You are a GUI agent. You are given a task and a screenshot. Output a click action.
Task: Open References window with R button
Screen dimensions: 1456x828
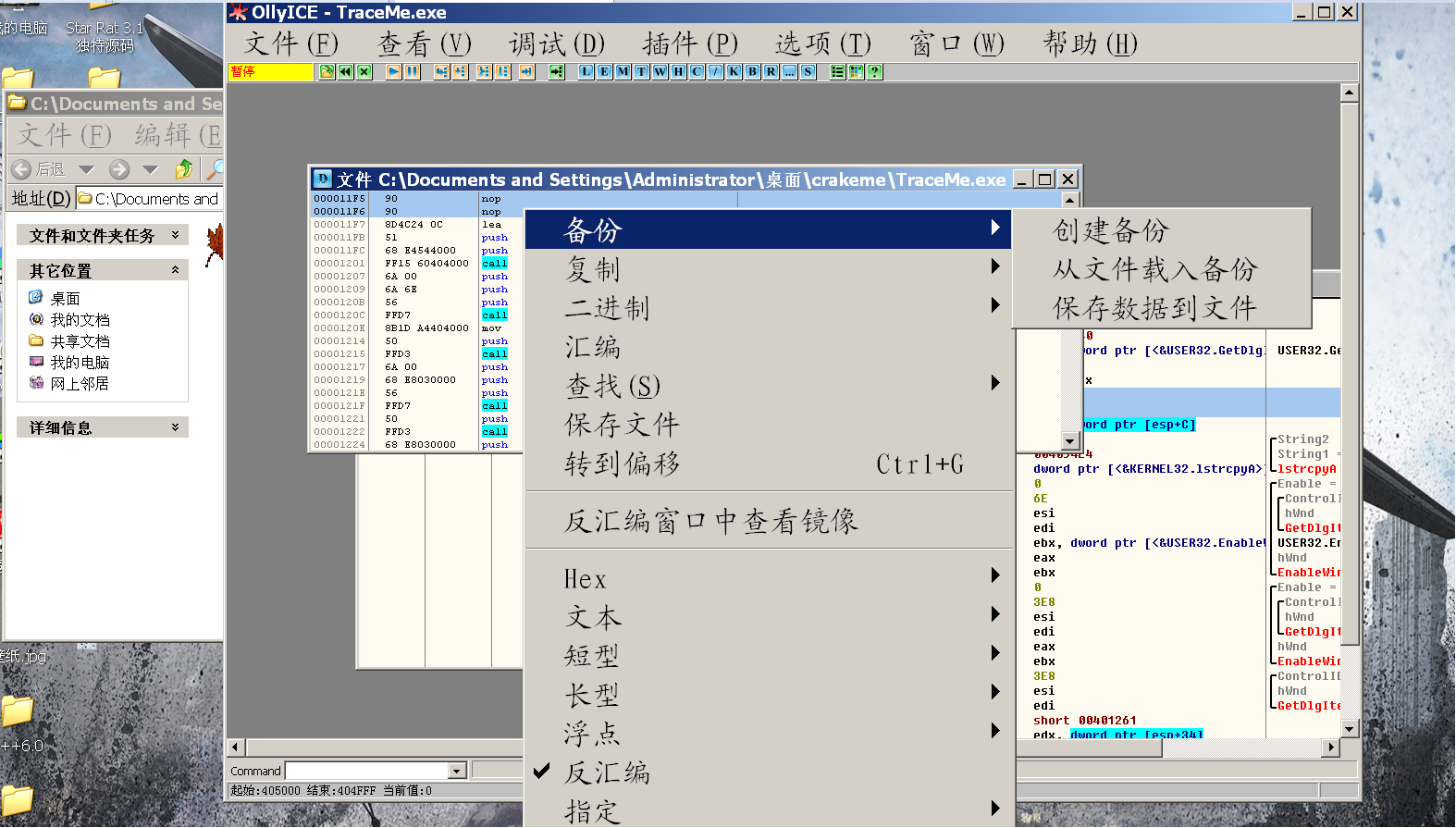coord(771,71)
